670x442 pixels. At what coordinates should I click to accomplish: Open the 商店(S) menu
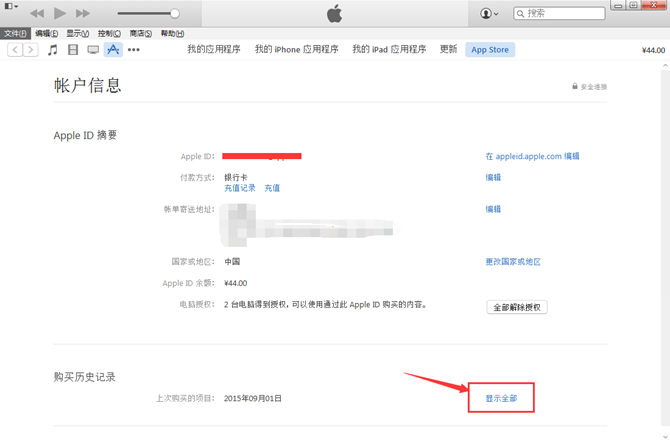pyautogui.click(x=141, y=33)
